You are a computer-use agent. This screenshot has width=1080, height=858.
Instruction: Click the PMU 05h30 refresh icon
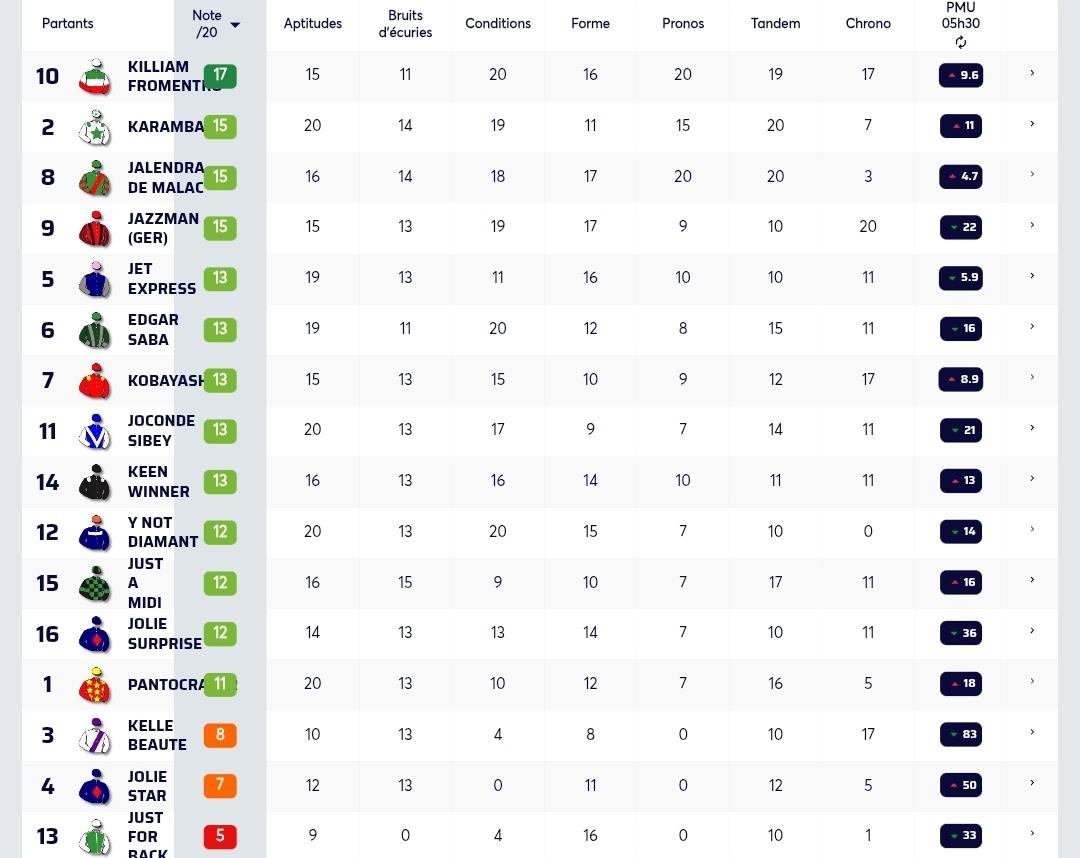click(x=960, y=43)
